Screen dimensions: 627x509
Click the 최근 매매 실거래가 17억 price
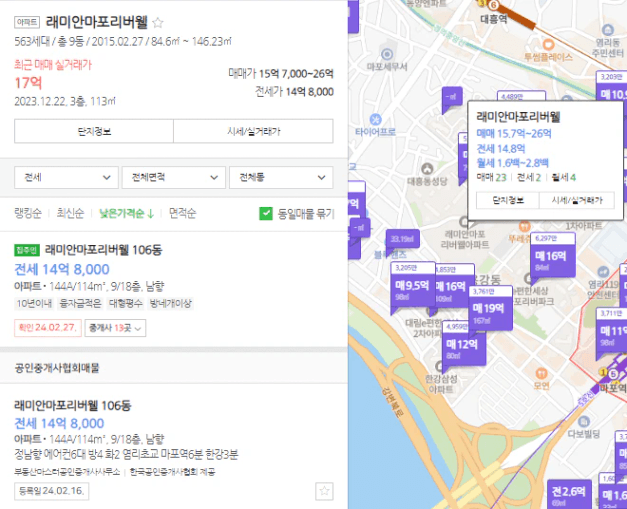28,83
